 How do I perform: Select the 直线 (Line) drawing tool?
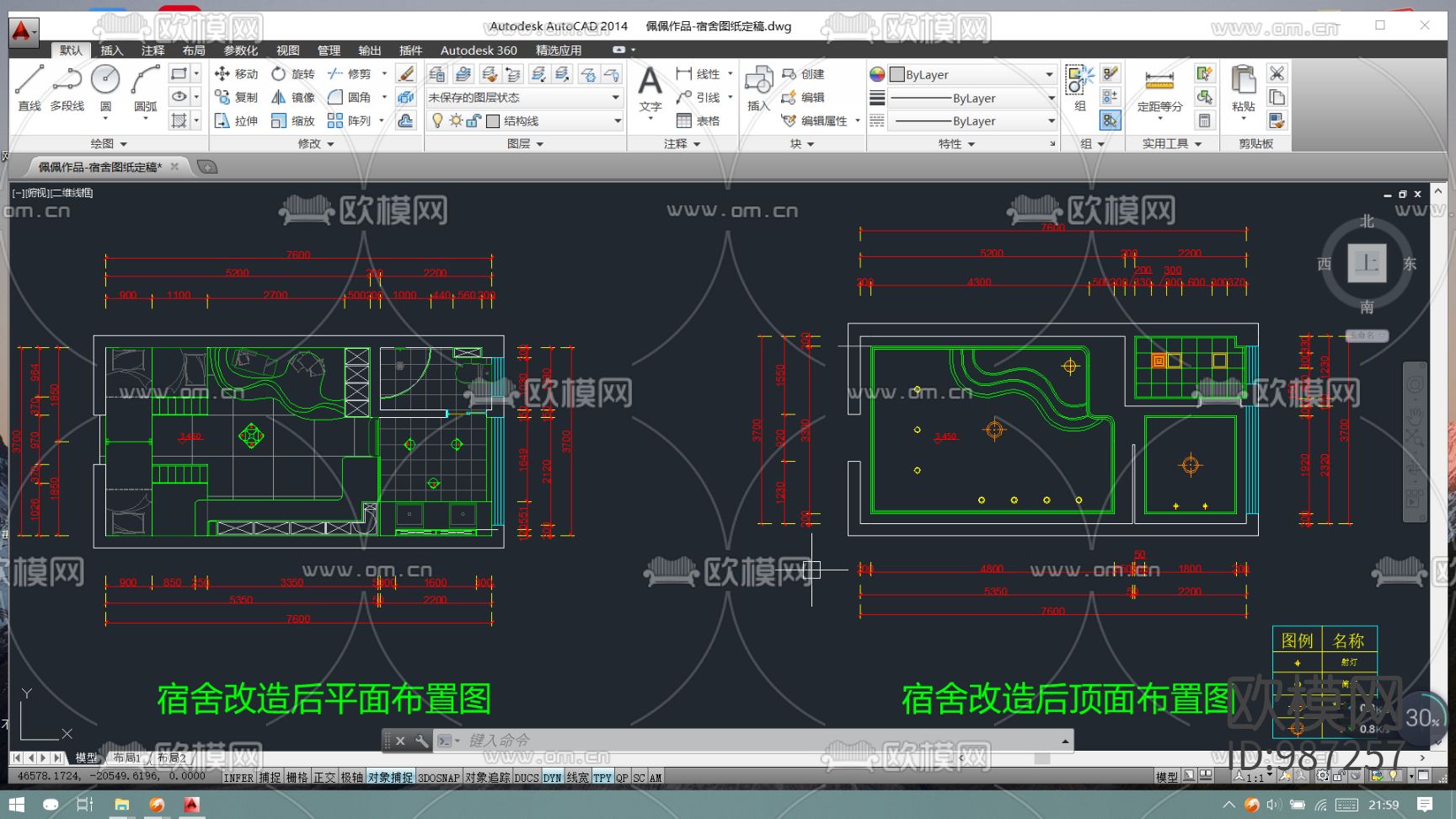(x=29, y=87)
